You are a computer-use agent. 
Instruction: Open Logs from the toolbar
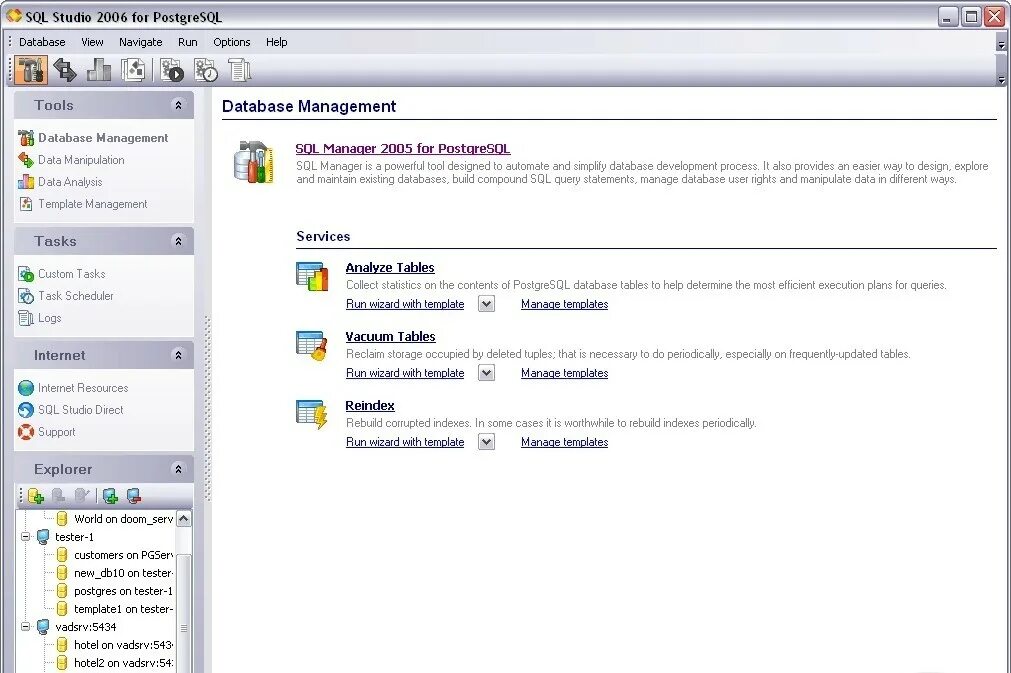239,70
